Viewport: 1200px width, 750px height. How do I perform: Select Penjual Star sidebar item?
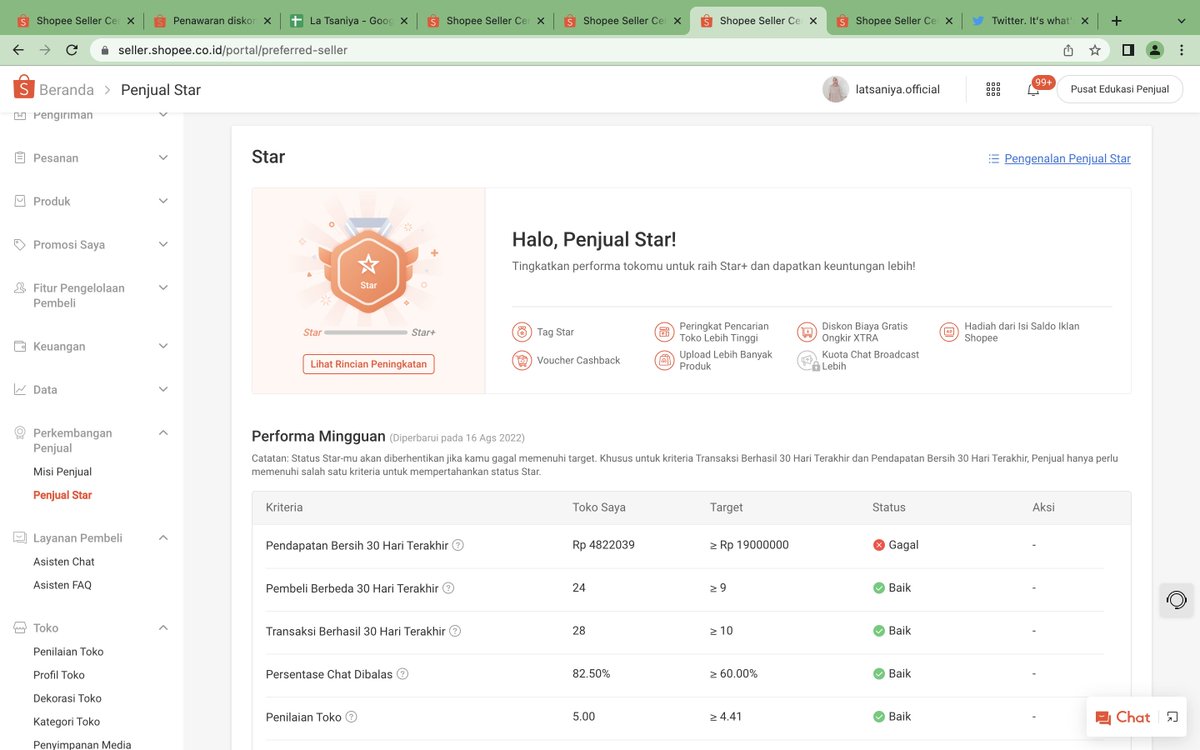pos(62,495)
